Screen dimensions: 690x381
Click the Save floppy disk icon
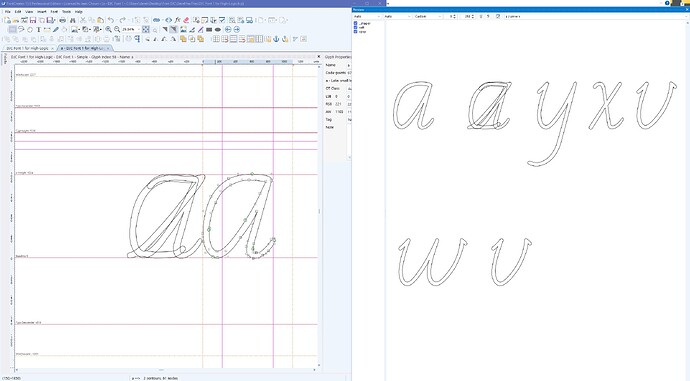coord(33,20)
